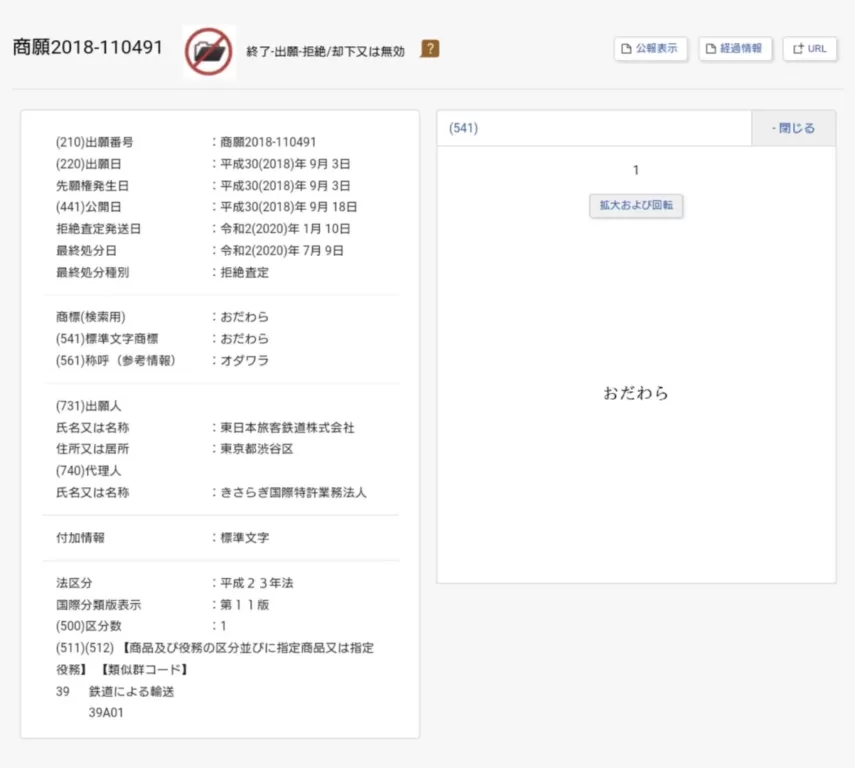The width and height of the screenshot is (855, 768).
Task: Select applicant name 東日本旅客鉄道株式会社
Action: (x=287, y=428)
